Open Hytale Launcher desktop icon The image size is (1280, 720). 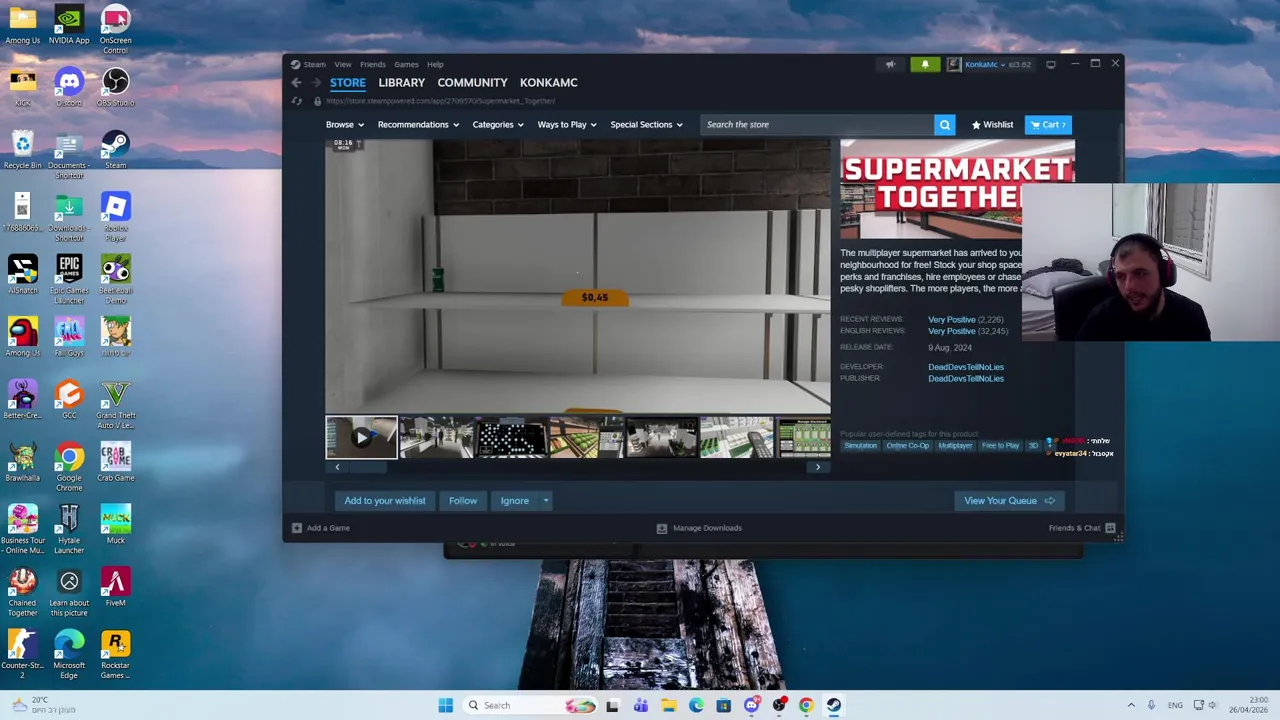click(69, 529)
